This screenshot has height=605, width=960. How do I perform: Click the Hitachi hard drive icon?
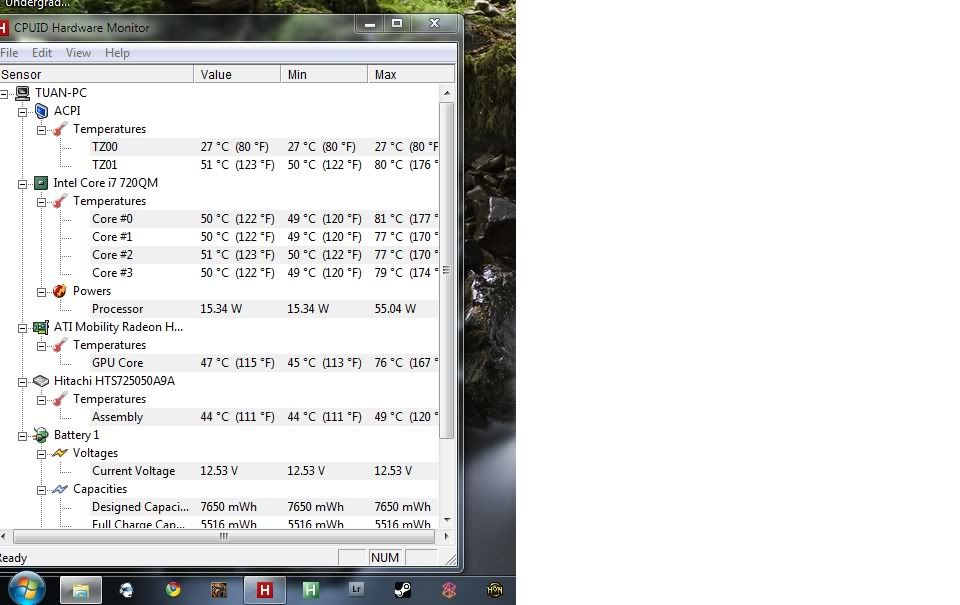(41, 381)
